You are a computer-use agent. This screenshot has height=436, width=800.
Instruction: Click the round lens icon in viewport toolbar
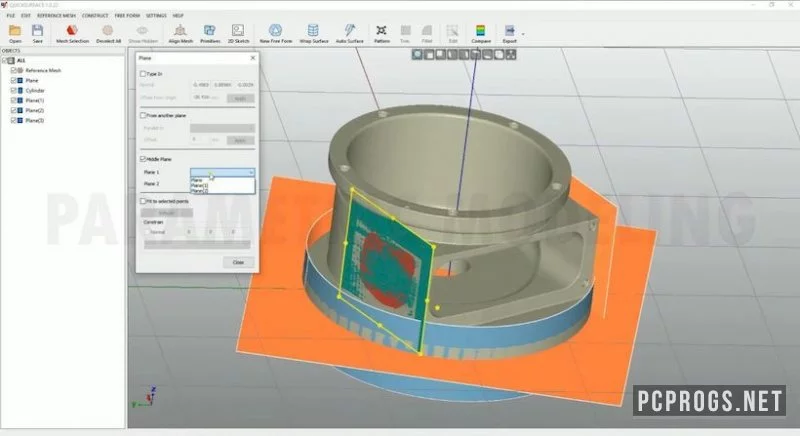pos(417,54)
